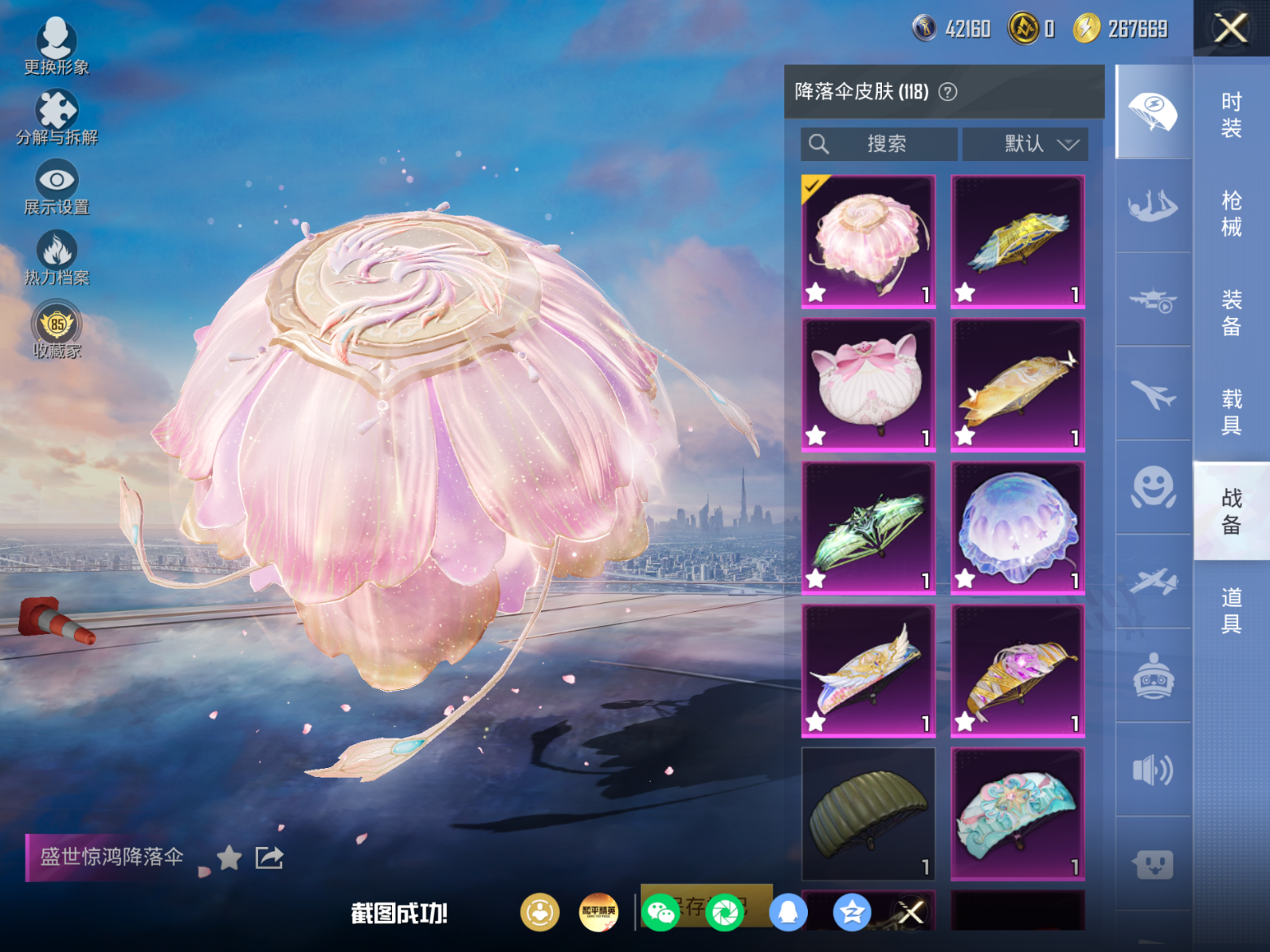Share screenshot to Qzone star icon
1270x952 pixels.
pyautogui.click(x=852, y=913)
